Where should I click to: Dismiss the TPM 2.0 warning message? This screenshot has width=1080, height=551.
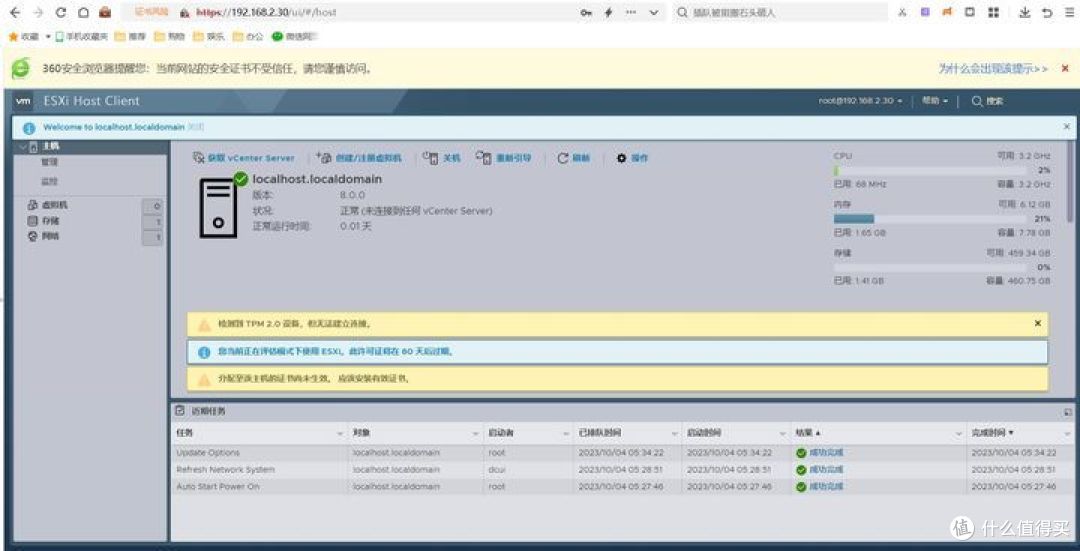point(1038,323)
